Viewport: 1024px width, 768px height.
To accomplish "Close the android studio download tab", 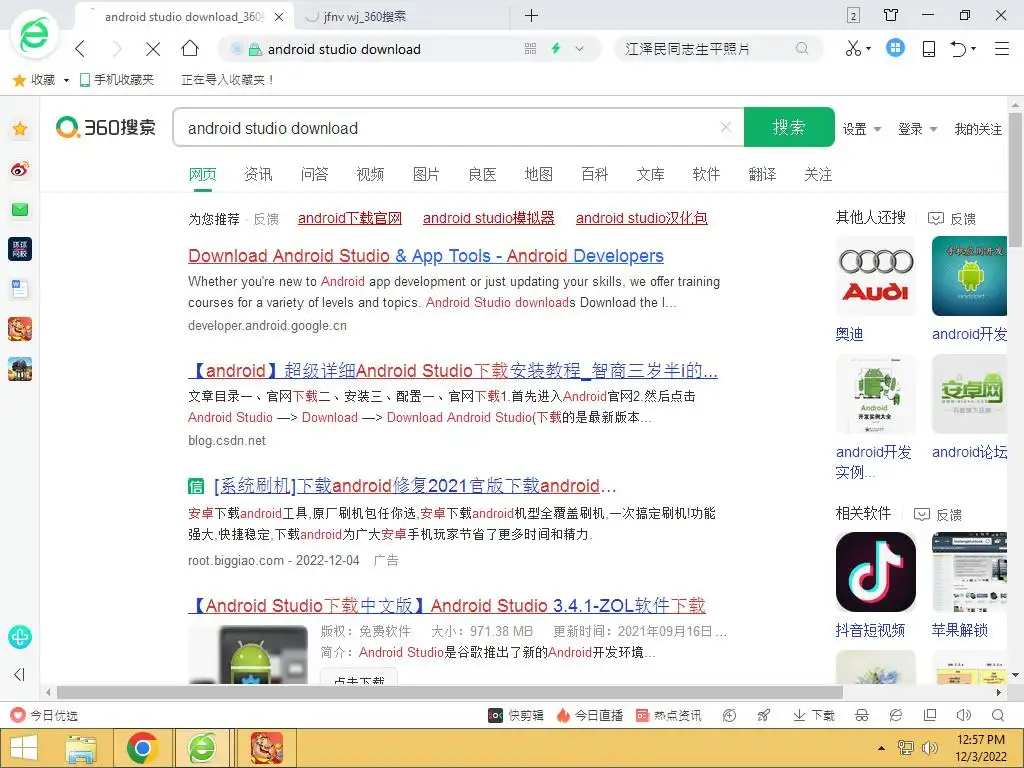I will (279, 17).
